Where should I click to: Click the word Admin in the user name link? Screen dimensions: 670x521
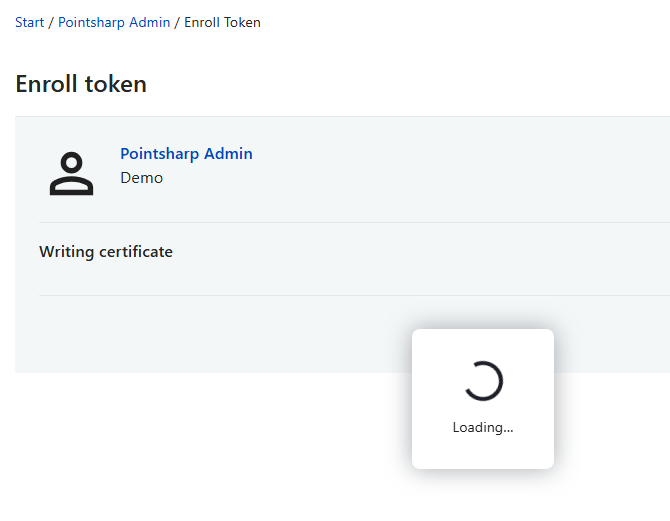pyautogui.click(x=228, y=154)
